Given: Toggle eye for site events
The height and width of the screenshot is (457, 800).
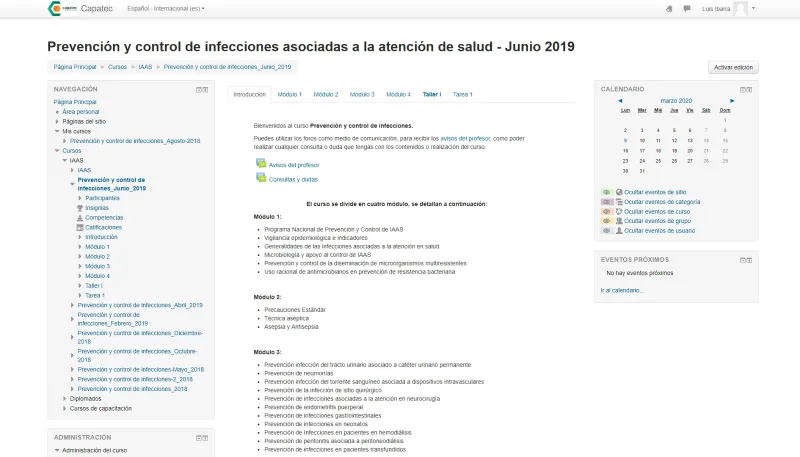Looking at the screenshot, I should coord(607,192).
